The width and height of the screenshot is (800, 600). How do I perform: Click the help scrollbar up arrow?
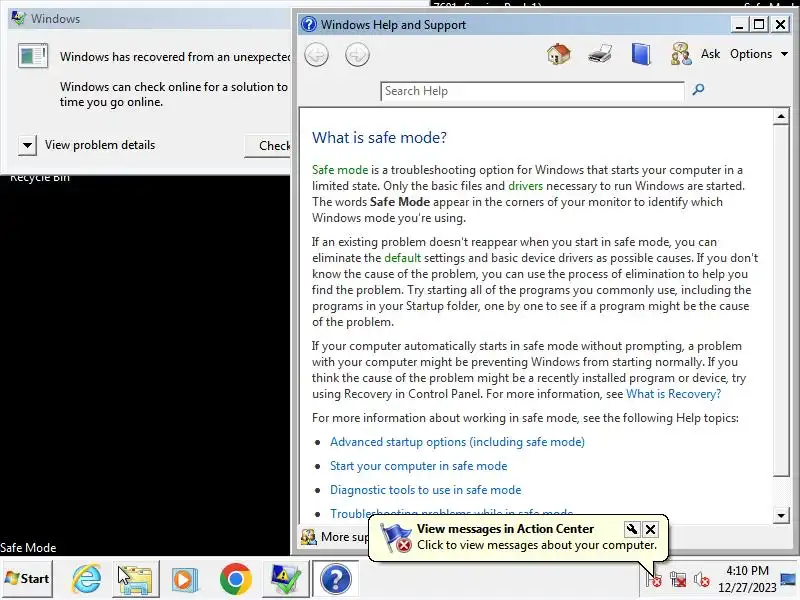[781, 116]
